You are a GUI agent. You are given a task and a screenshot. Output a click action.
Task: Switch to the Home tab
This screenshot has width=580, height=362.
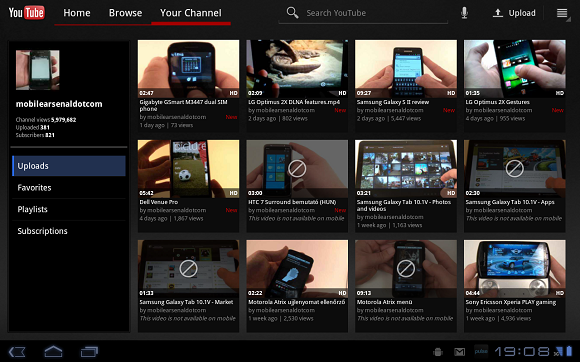[x=77, y=13]
